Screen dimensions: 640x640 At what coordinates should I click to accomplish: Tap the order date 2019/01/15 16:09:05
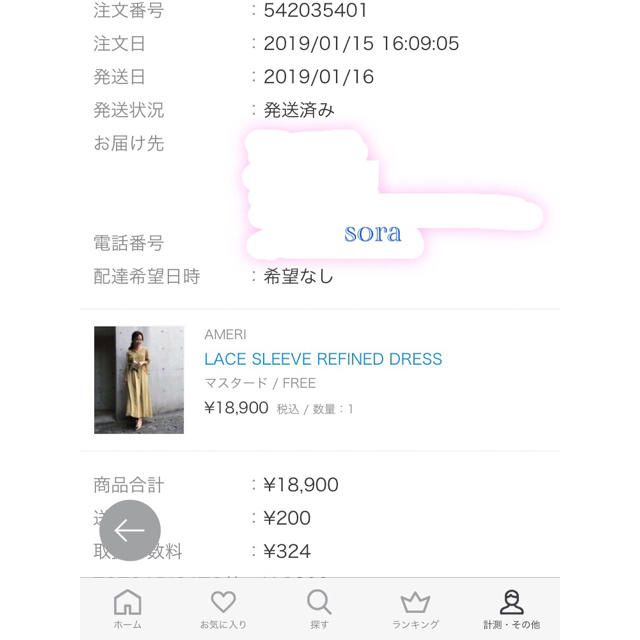pos(361,44)
